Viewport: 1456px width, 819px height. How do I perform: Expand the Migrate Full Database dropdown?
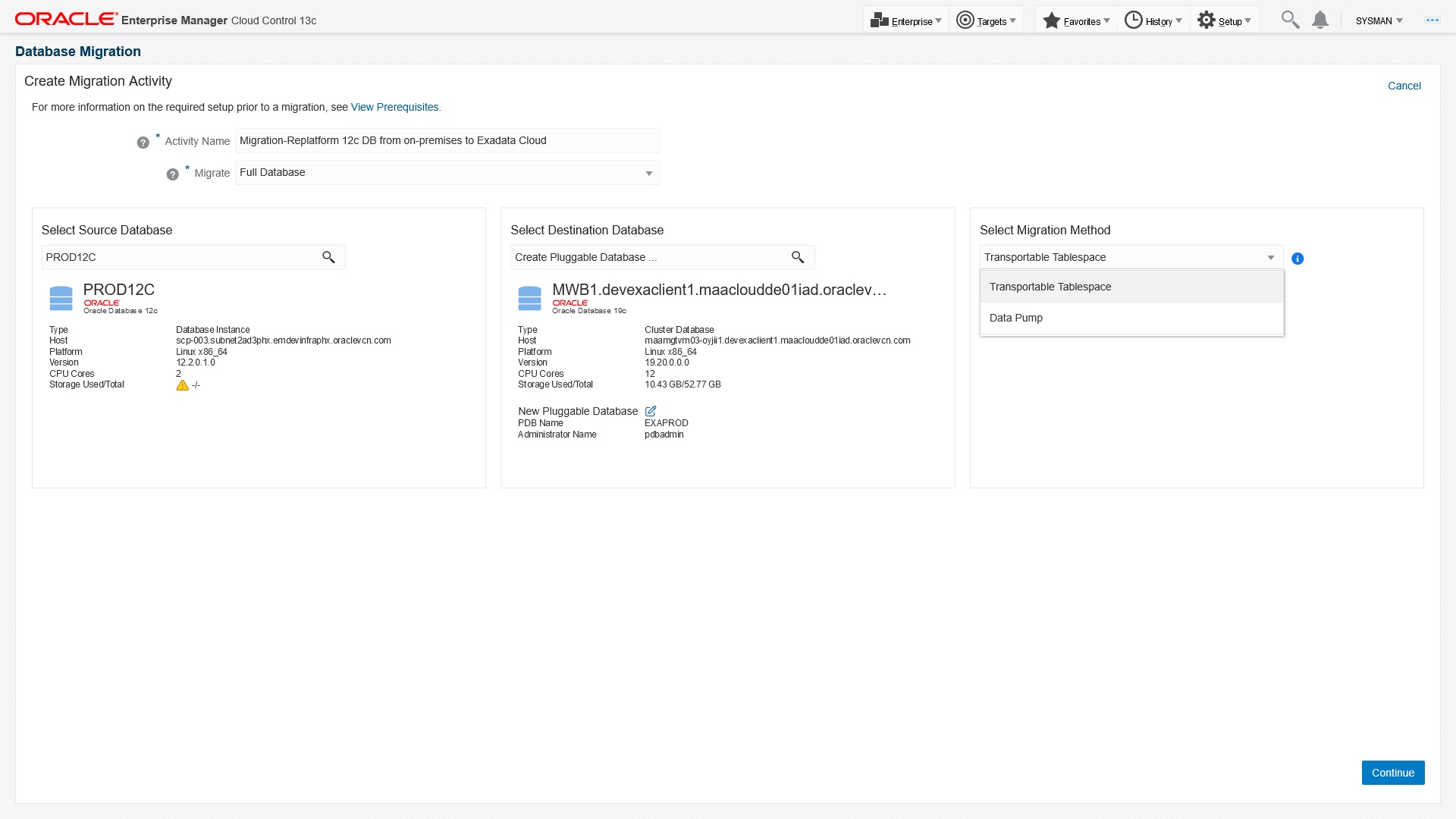click(x=648, y=174)
